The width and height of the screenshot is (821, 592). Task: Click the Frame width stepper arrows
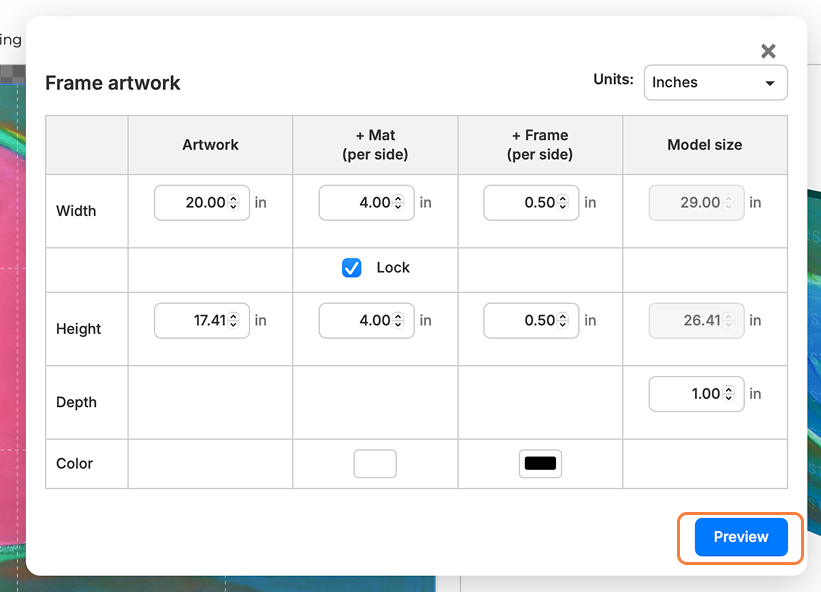pos(563,203)
